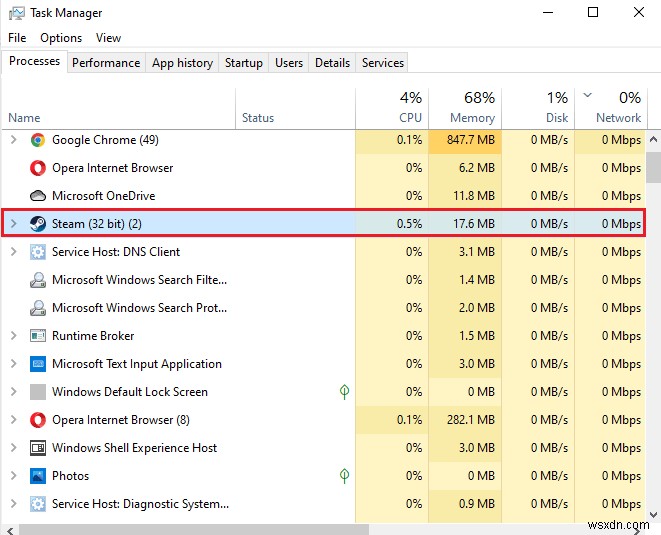Viewport: 661px width, 535px height.
Task: Click the Windows Shell Experience Host icon
Action: tap(38, 448)
